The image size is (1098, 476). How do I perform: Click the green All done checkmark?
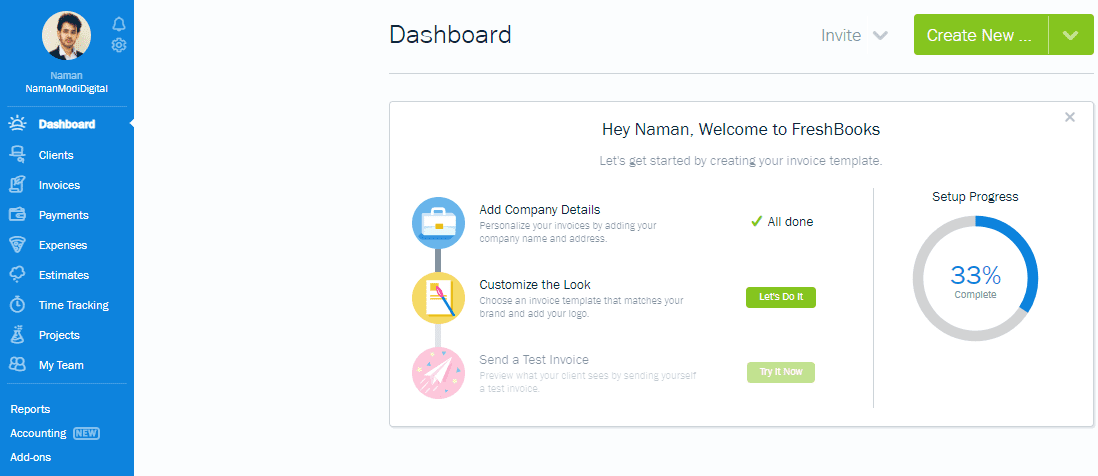[756, 222]
